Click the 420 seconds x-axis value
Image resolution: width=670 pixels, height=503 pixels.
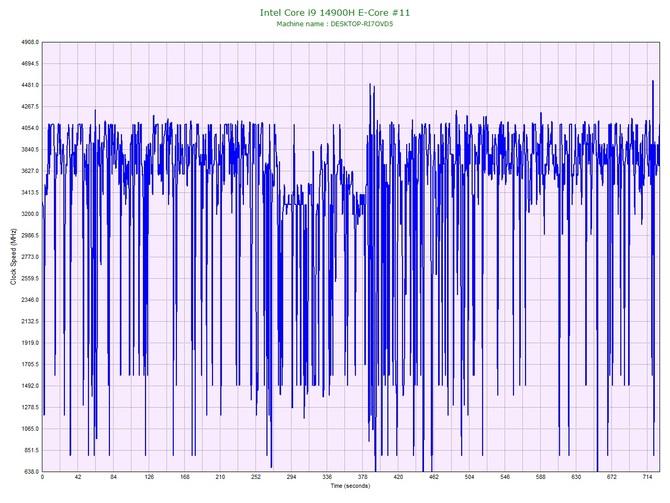[398, 477]
